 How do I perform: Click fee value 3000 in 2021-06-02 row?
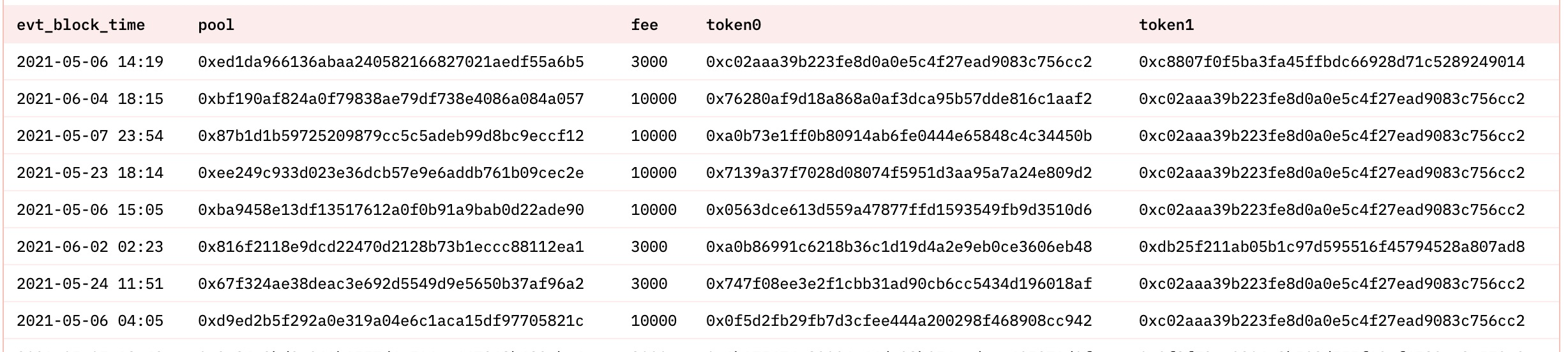tap(649, 247)
